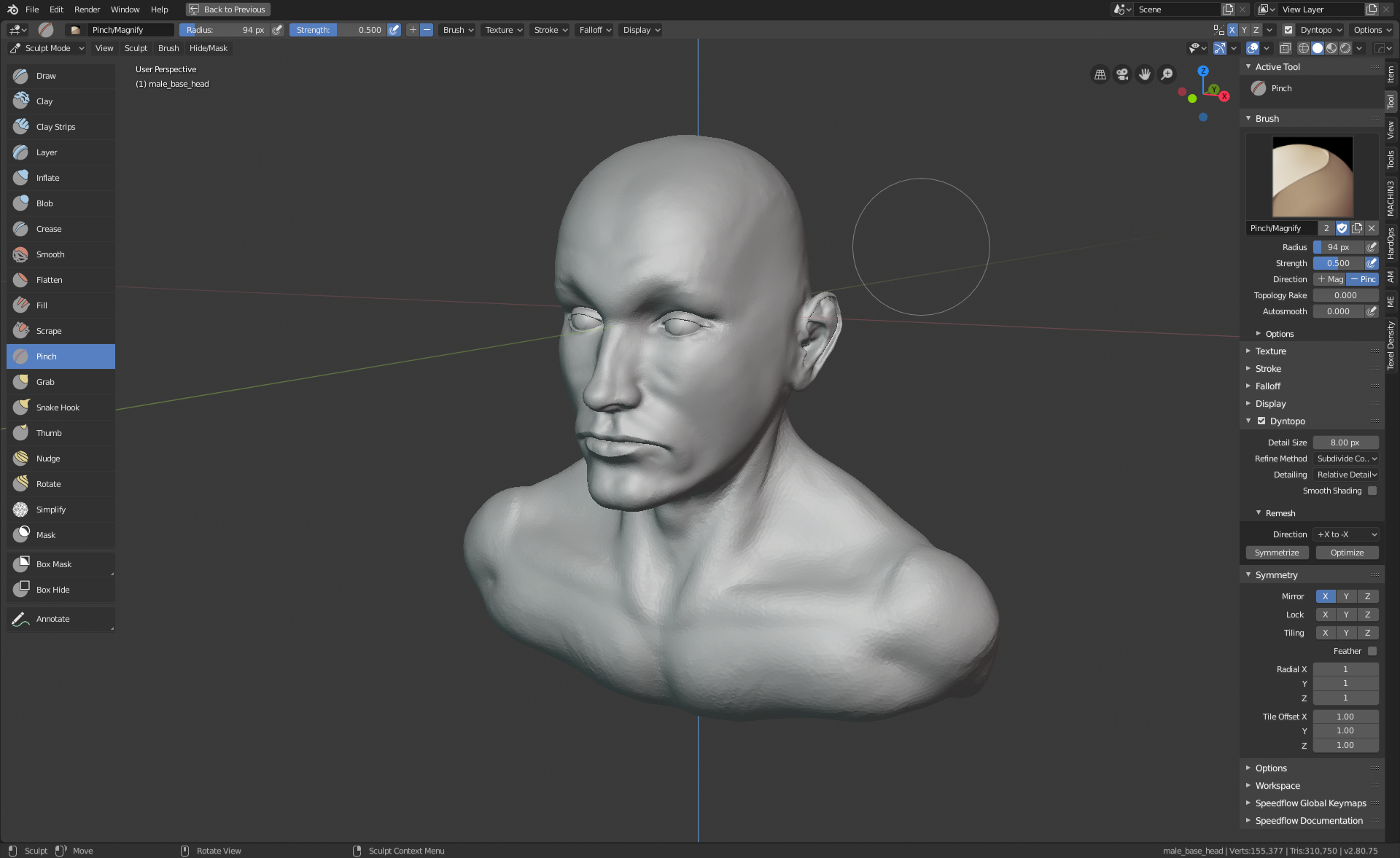Open the Hide/Mask menu
Screen dimensions: 1400x858
[208, 48]
